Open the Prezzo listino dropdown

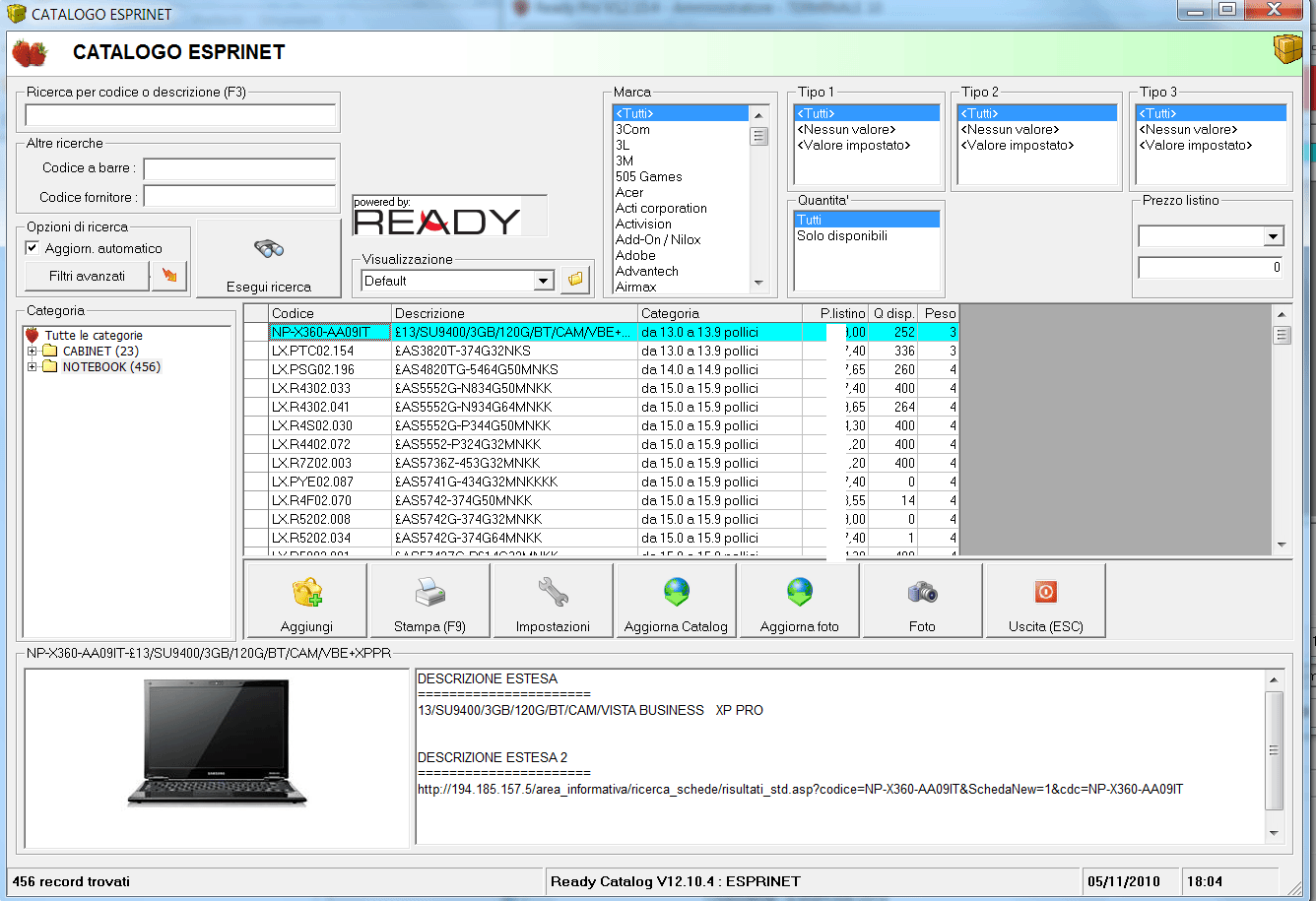(x=1274, y=236)
